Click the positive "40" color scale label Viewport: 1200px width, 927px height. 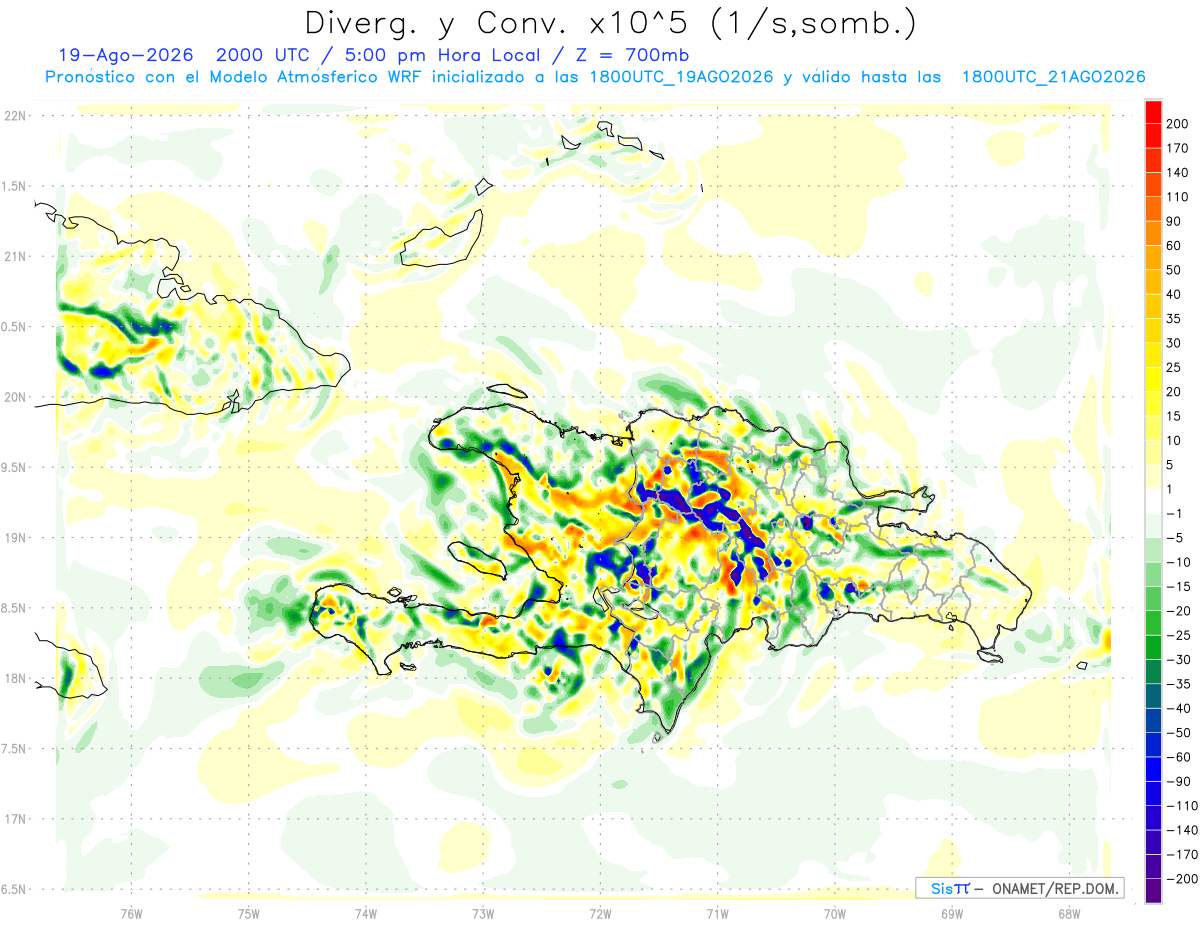click(1174, 294)
